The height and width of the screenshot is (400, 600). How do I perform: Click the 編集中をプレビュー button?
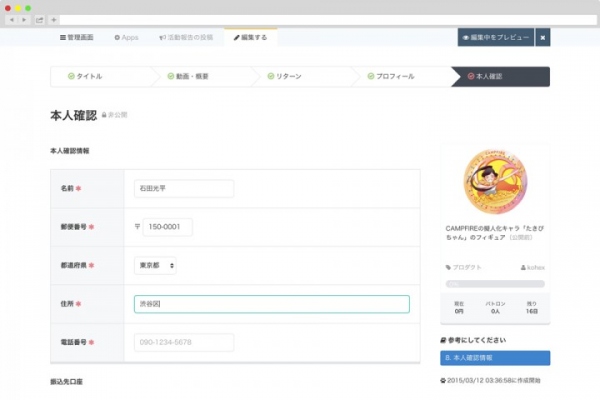[496, 38]
